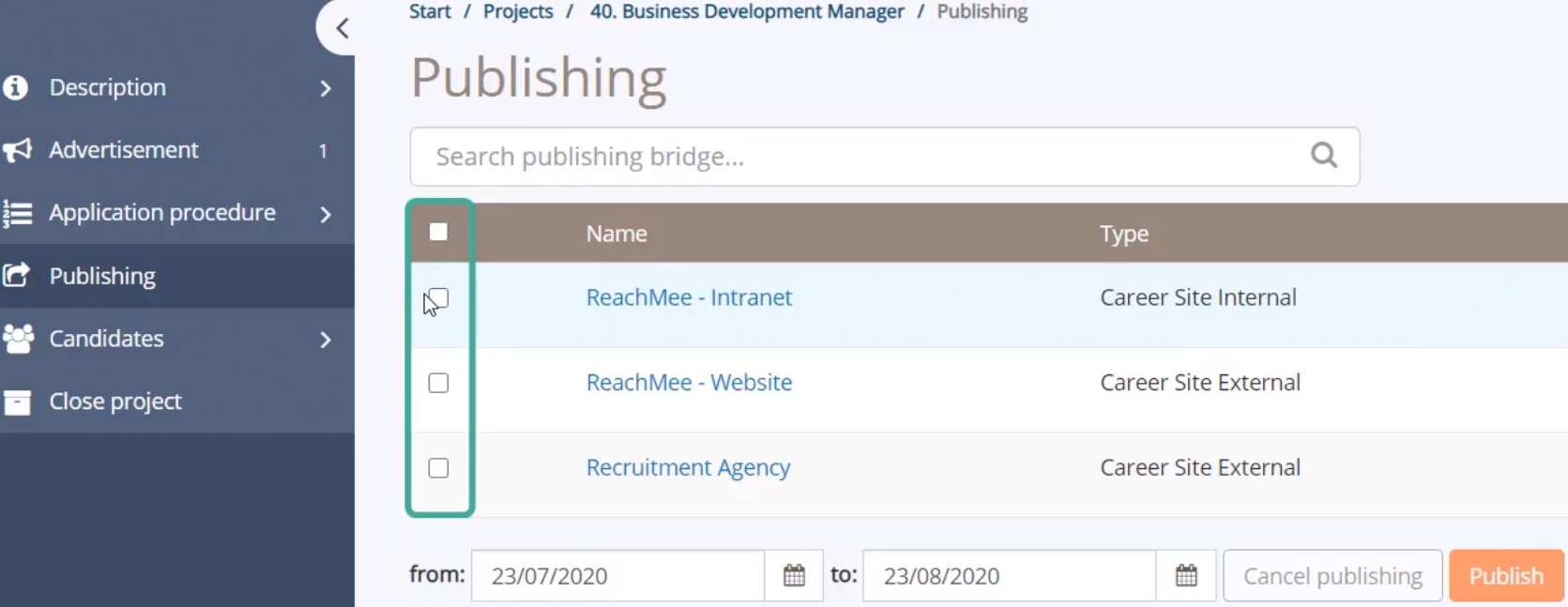Click 'Career Site External' in ReachMee - Website row
Image resolution: width=1568 pixels, height=607 pixels.
(x=1200, y=383)
